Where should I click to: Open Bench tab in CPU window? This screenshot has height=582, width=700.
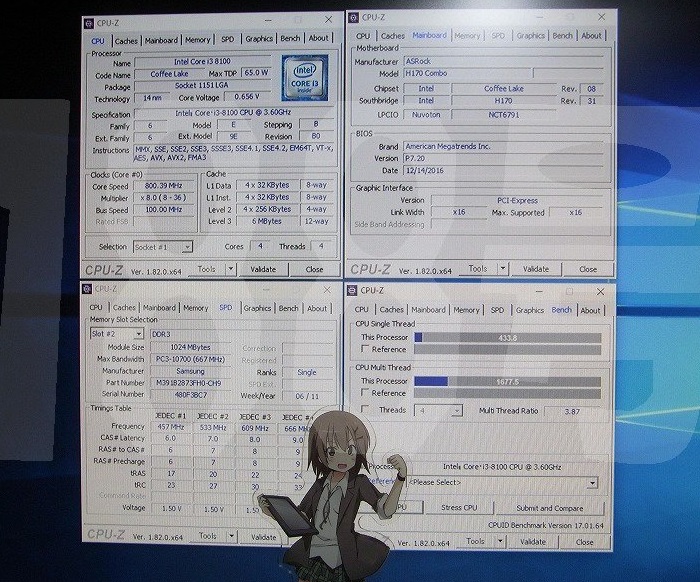click(x=290, y=38)
